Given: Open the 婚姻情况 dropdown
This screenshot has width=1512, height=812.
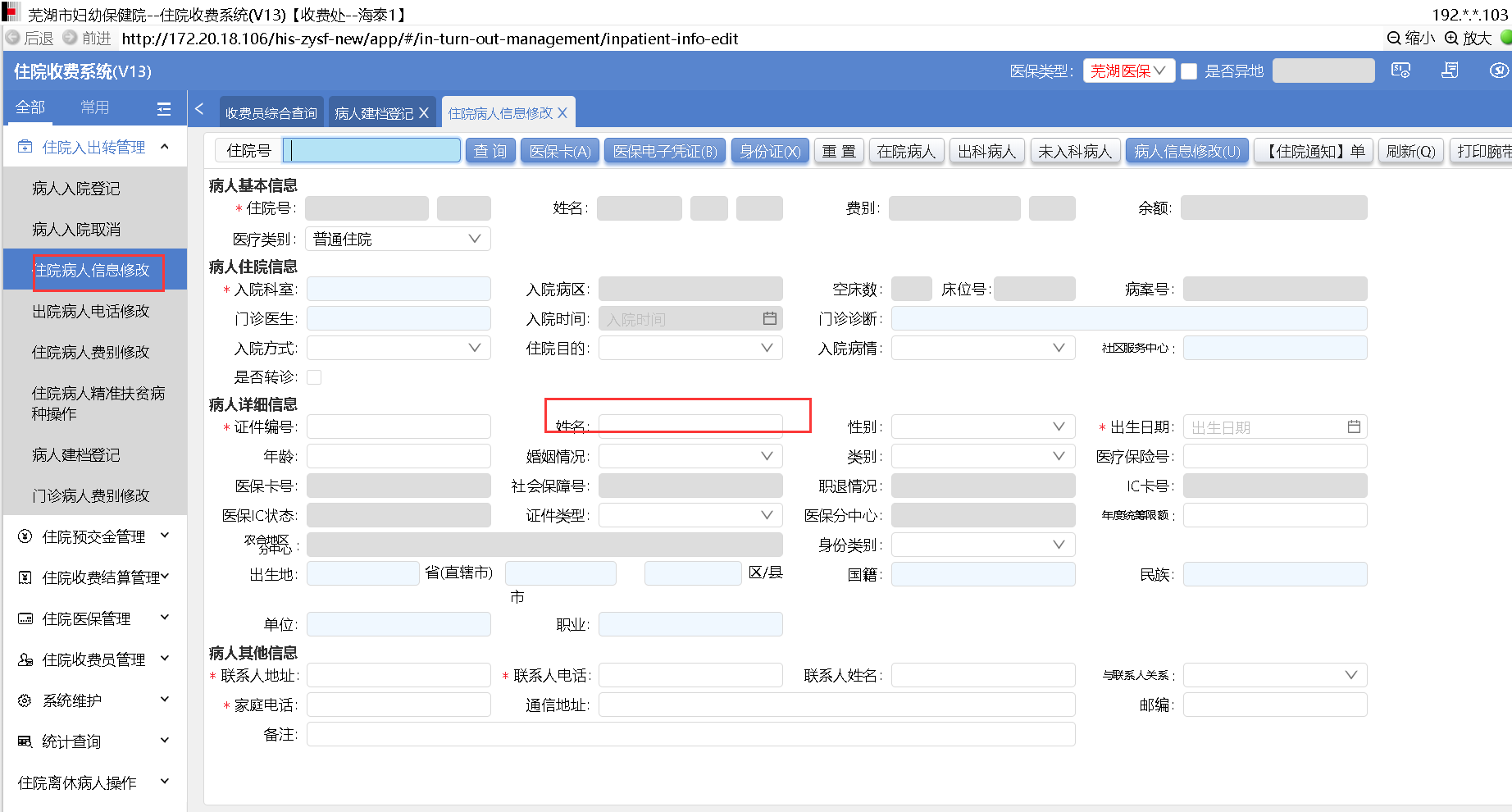Looking at the screenshot, I should coord(690,456).
